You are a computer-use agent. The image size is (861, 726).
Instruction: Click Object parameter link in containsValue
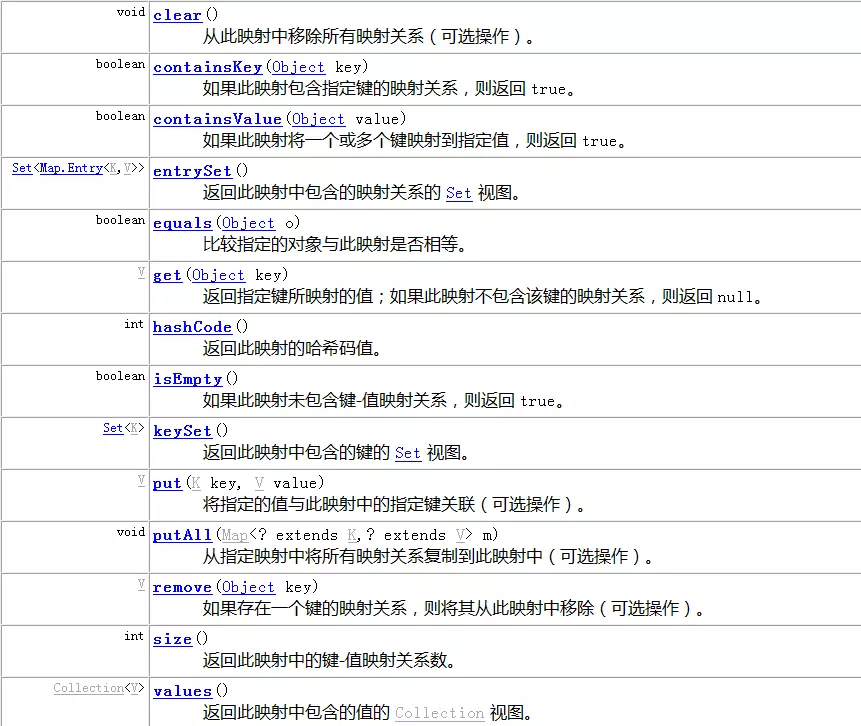[318, 119]
